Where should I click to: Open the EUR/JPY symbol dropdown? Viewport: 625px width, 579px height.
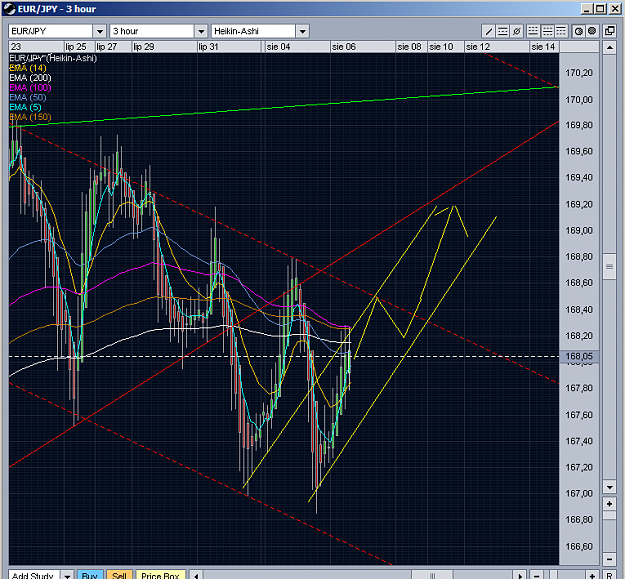coord(100,31)
